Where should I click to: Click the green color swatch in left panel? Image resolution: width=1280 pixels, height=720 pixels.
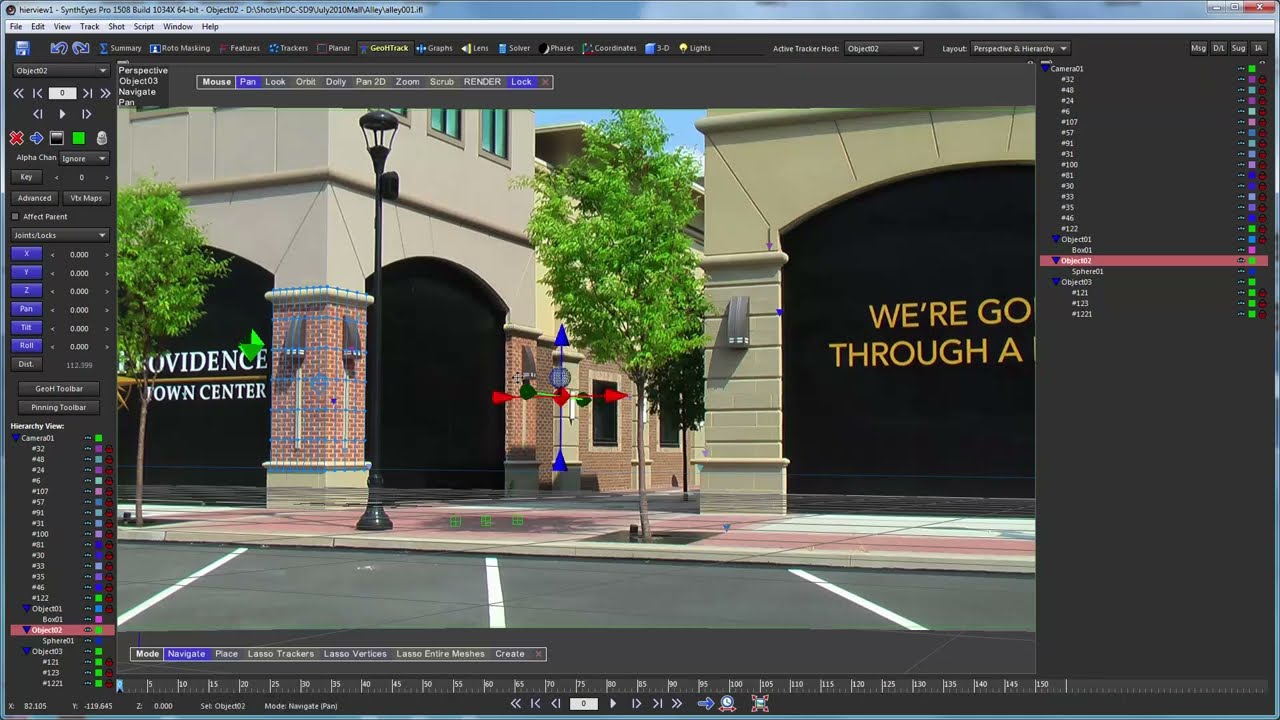tap(78, 138)
